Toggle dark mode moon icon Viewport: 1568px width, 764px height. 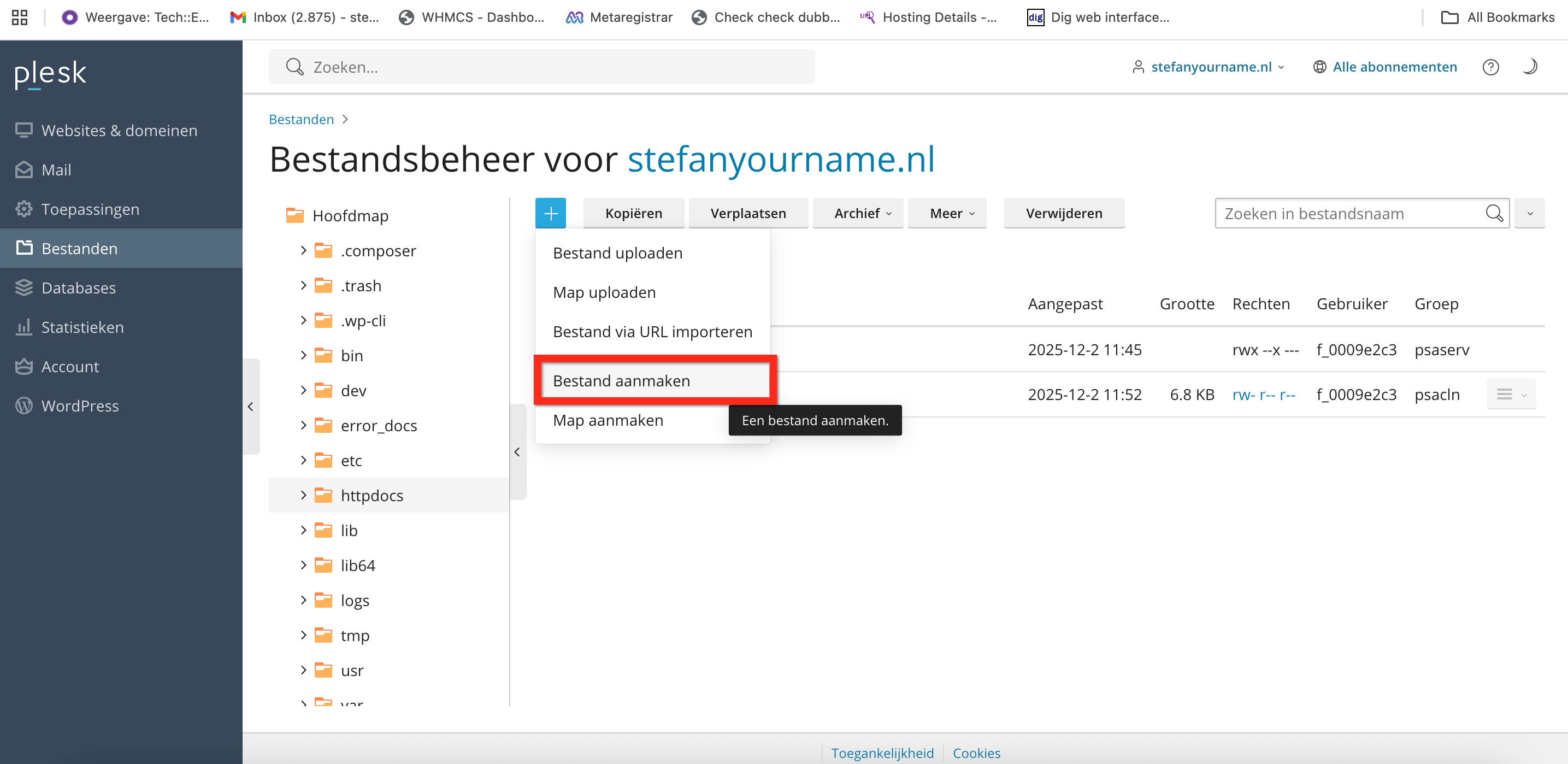point(1530,67)
